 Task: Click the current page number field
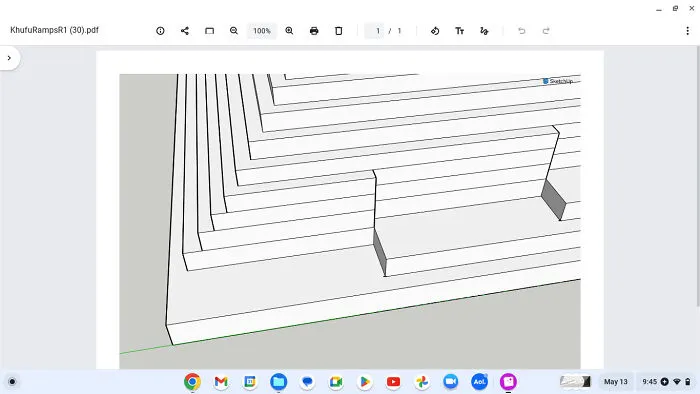click(374, 31)
